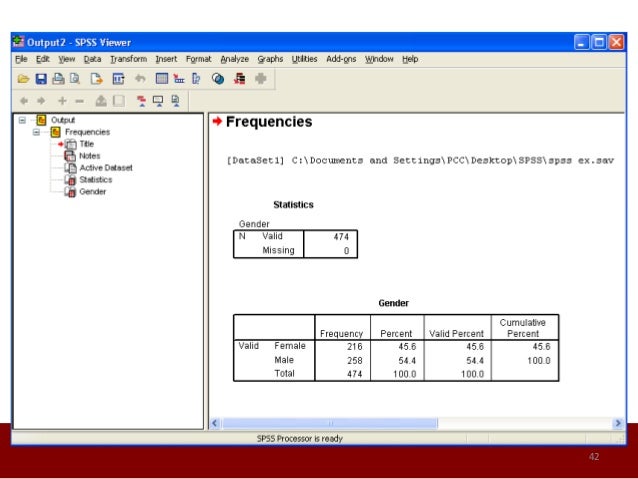Click the Print icon in the toolbar
The width and height of the screenshot is (638, 479).
58,79
